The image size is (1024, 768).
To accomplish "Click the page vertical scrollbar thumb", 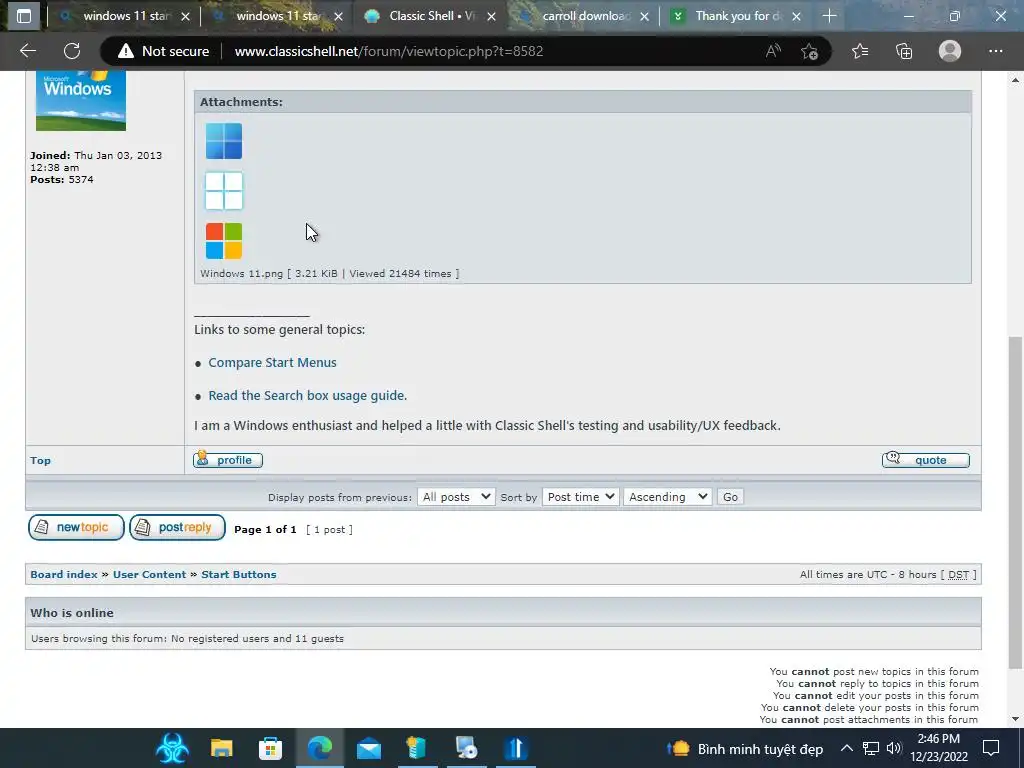I will coord(1015,503).
